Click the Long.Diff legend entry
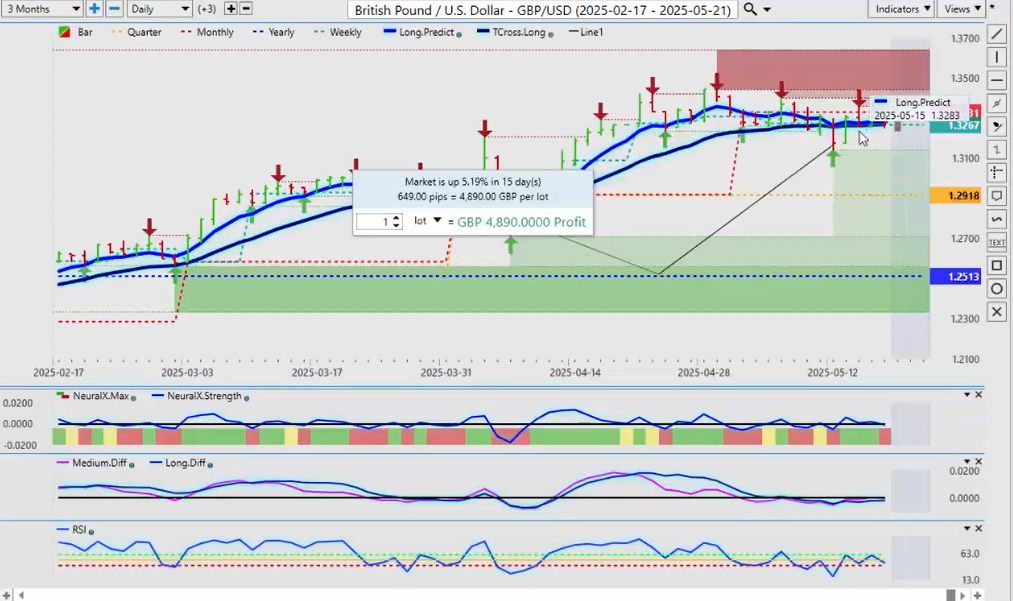This screenshot has width=1013, height=601. point(178,463)
